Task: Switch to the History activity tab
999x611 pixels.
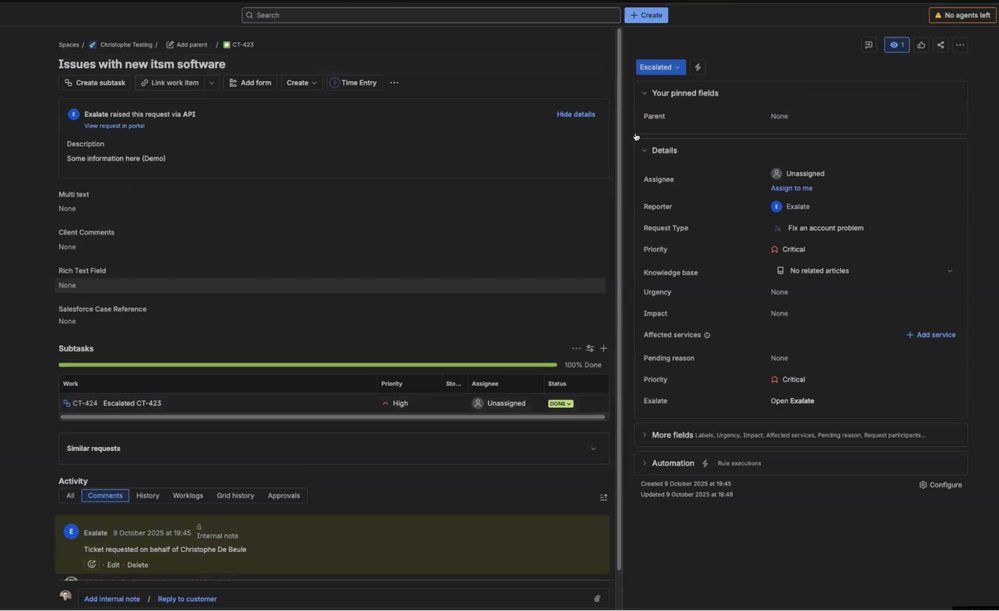Action: click(147, 496)
